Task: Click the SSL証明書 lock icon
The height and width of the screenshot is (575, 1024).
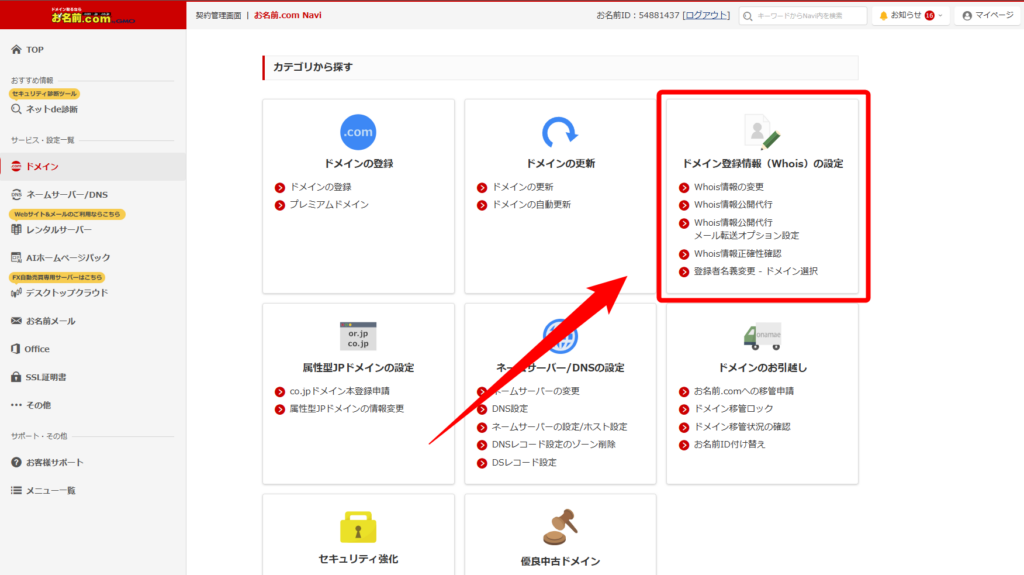Action: (16, 377)
